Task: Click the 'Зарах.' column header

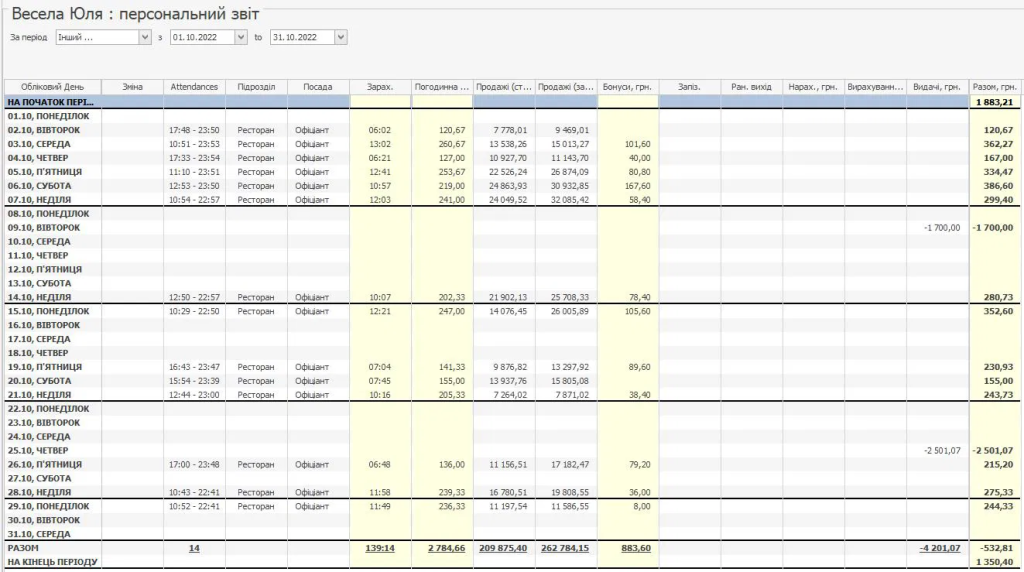Action: point(380,87)
